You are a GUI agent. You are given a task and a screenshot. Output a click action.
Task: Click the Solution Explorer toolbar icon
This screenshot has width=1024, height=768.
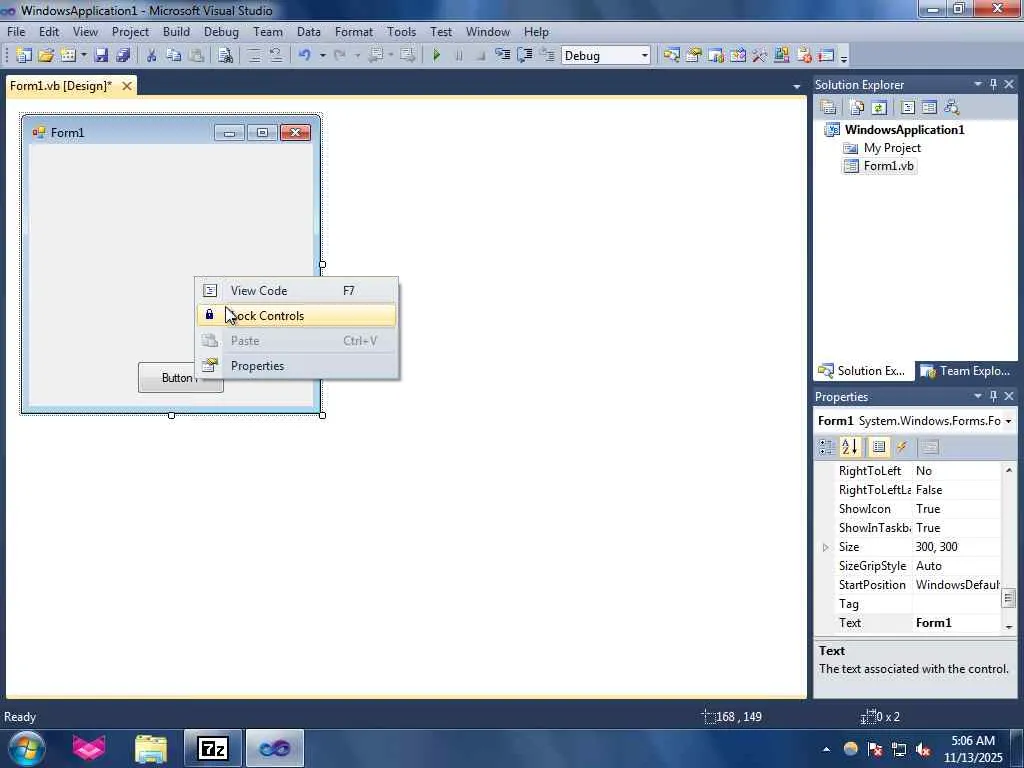(671, 56)
